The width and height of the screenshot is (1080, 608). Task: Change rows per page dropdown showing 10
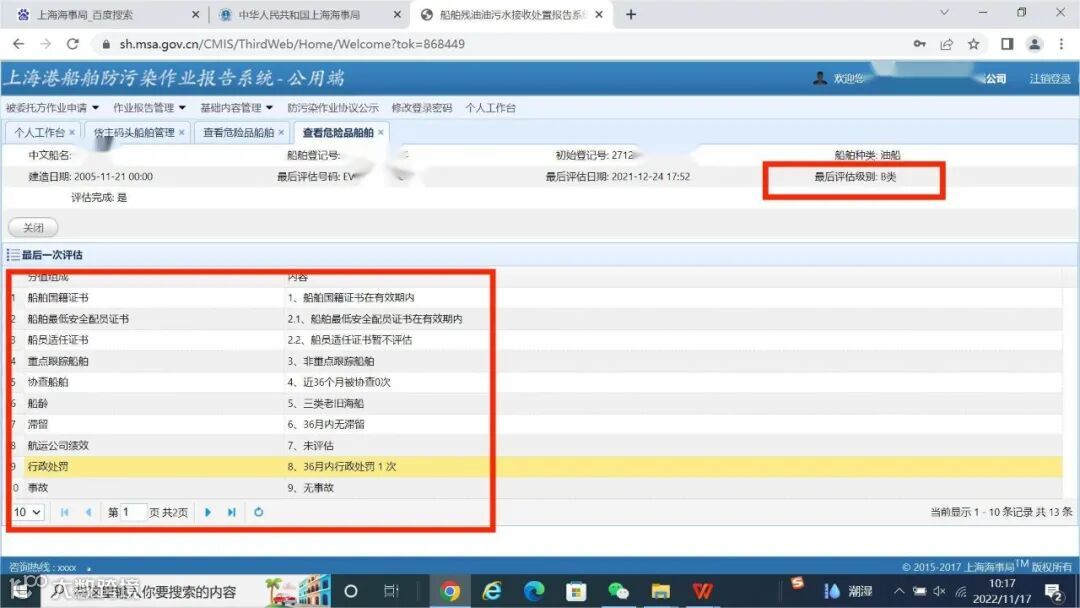(28, 512)
